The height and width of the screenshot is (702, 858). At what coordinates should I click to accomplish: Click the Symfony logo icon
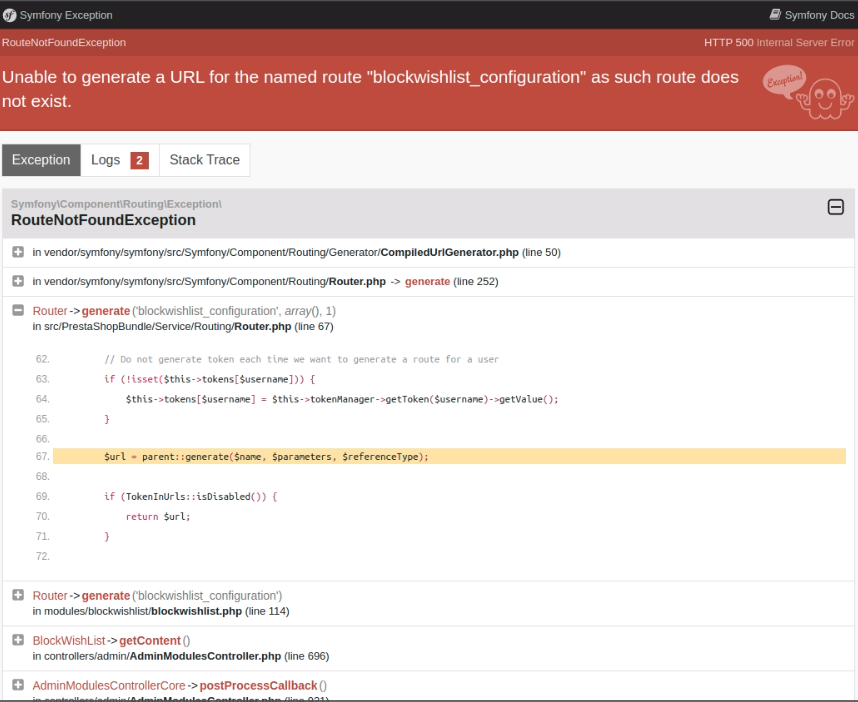tap(9, 15)
